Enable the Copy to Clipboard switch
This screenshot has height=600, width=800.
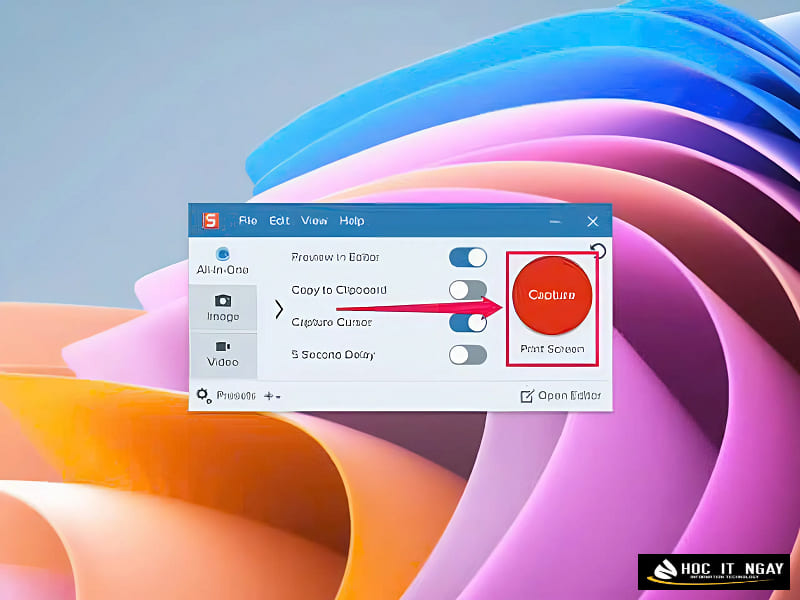point(468,290)
